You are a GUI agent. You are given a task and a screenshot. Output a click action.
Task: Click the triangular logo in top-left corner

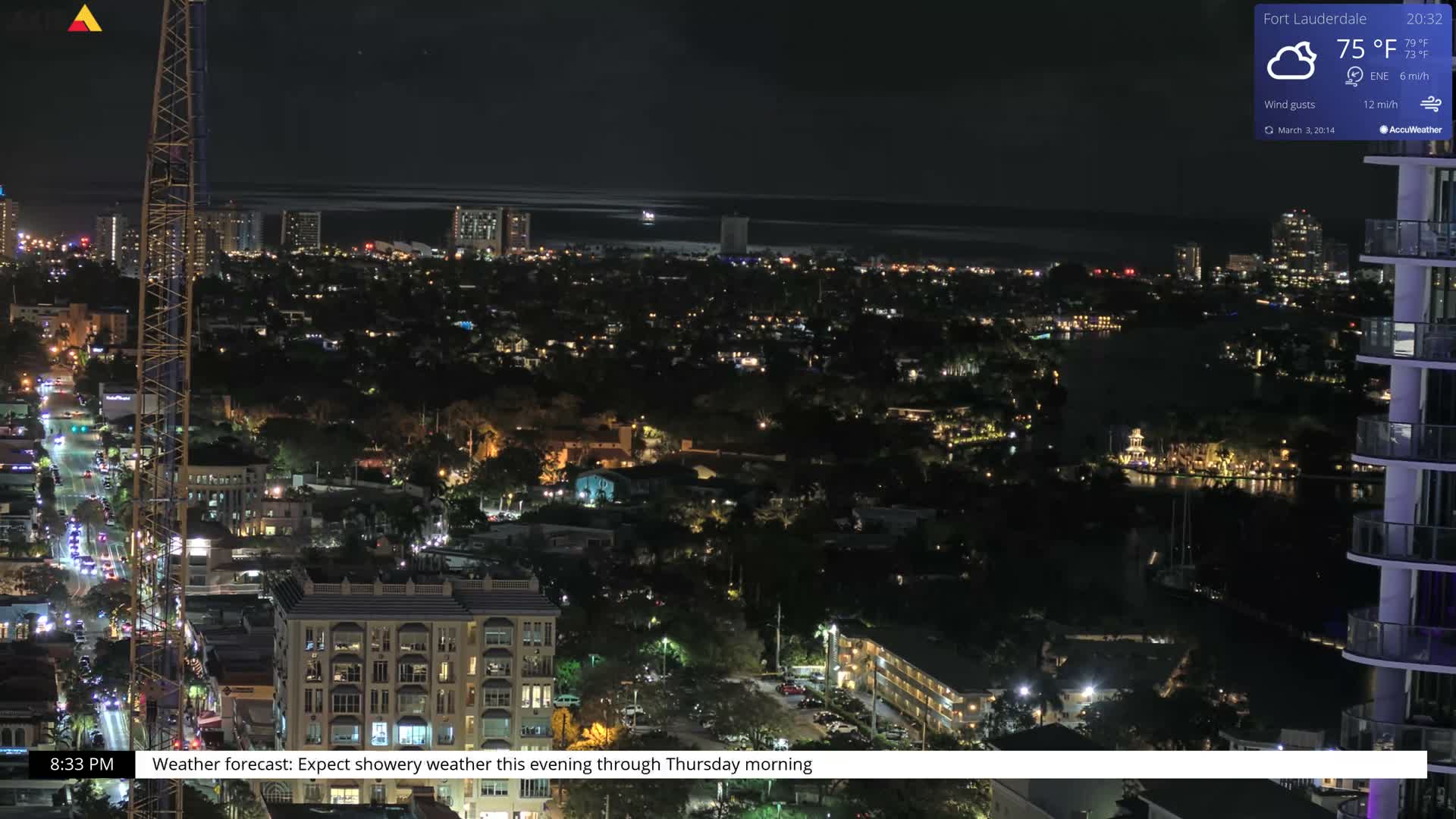[x=84, y=18]
